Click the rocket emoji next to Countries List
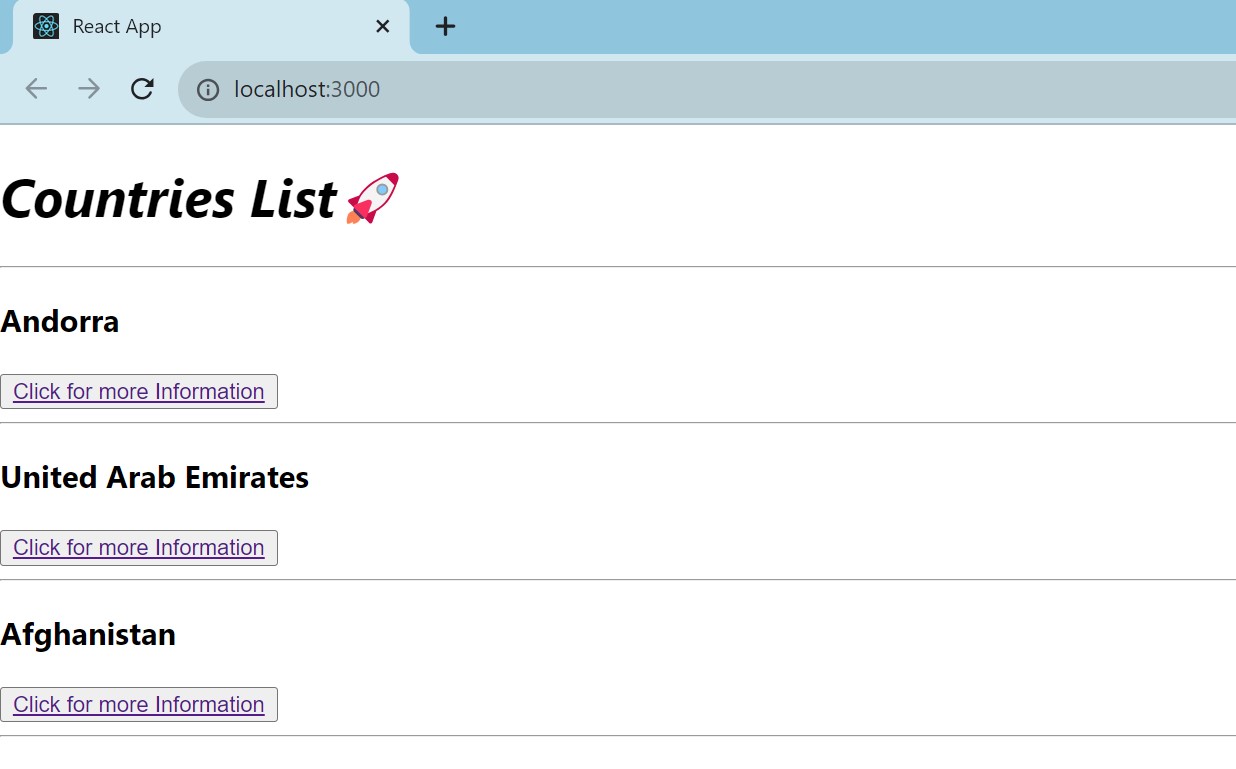This screenshot has height=769, width=1236. 372,198
